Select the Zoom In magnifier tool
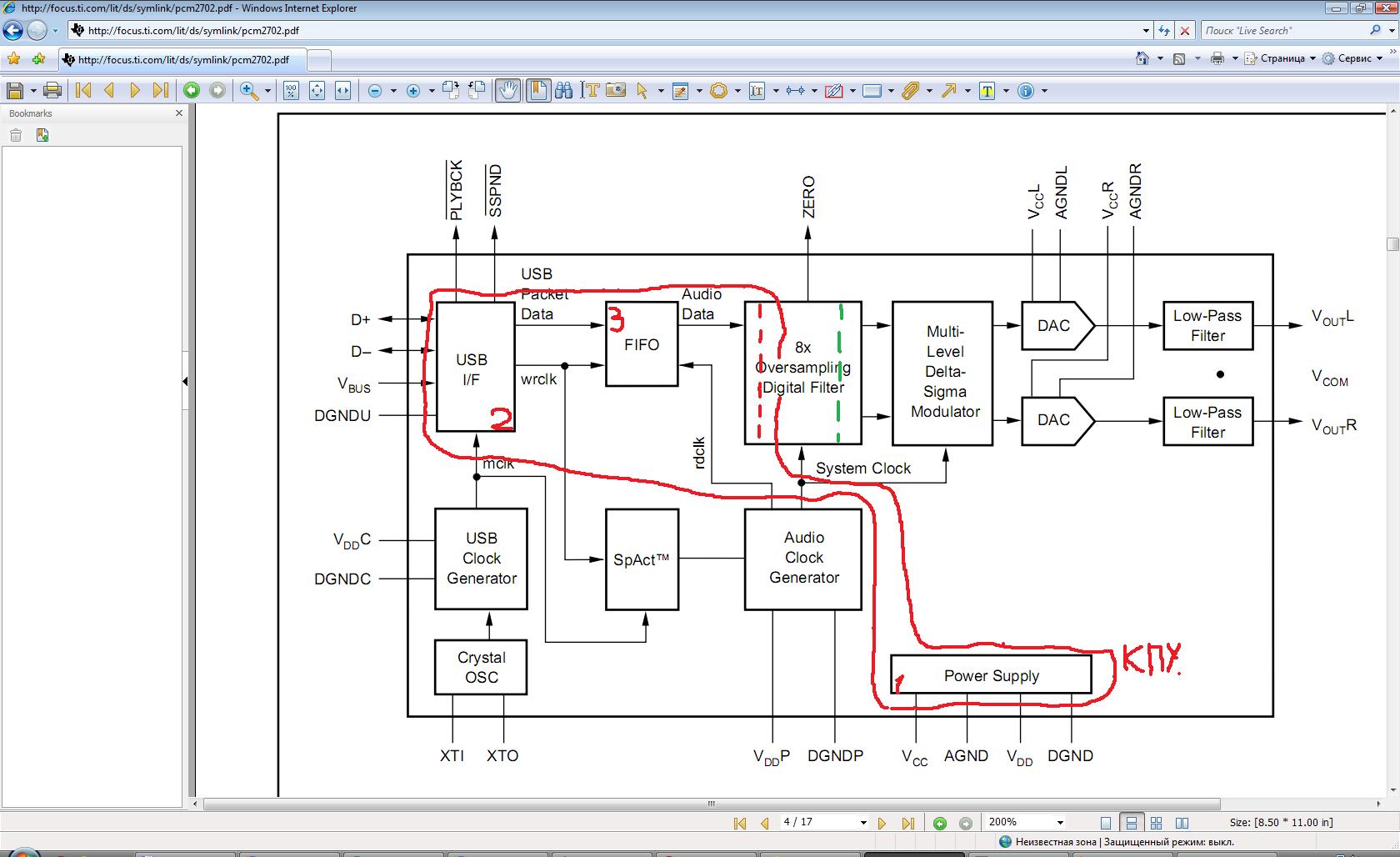Viewport: 1400px width, 857px height. (248, 91)
